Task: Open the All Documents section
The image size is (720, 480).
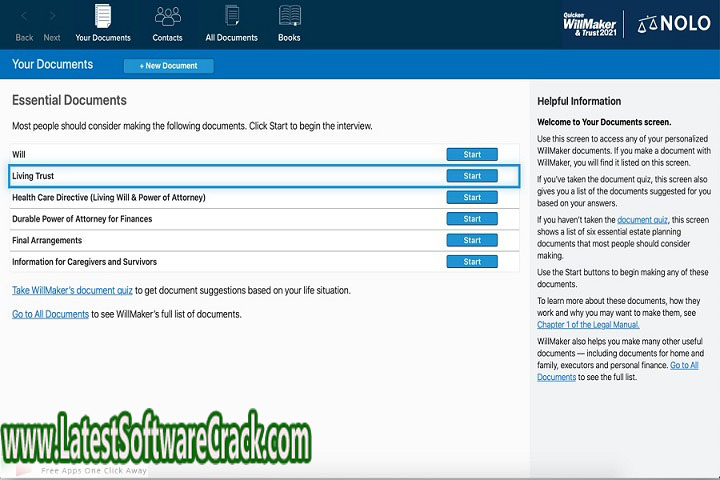Action: [x=231, y=23]
